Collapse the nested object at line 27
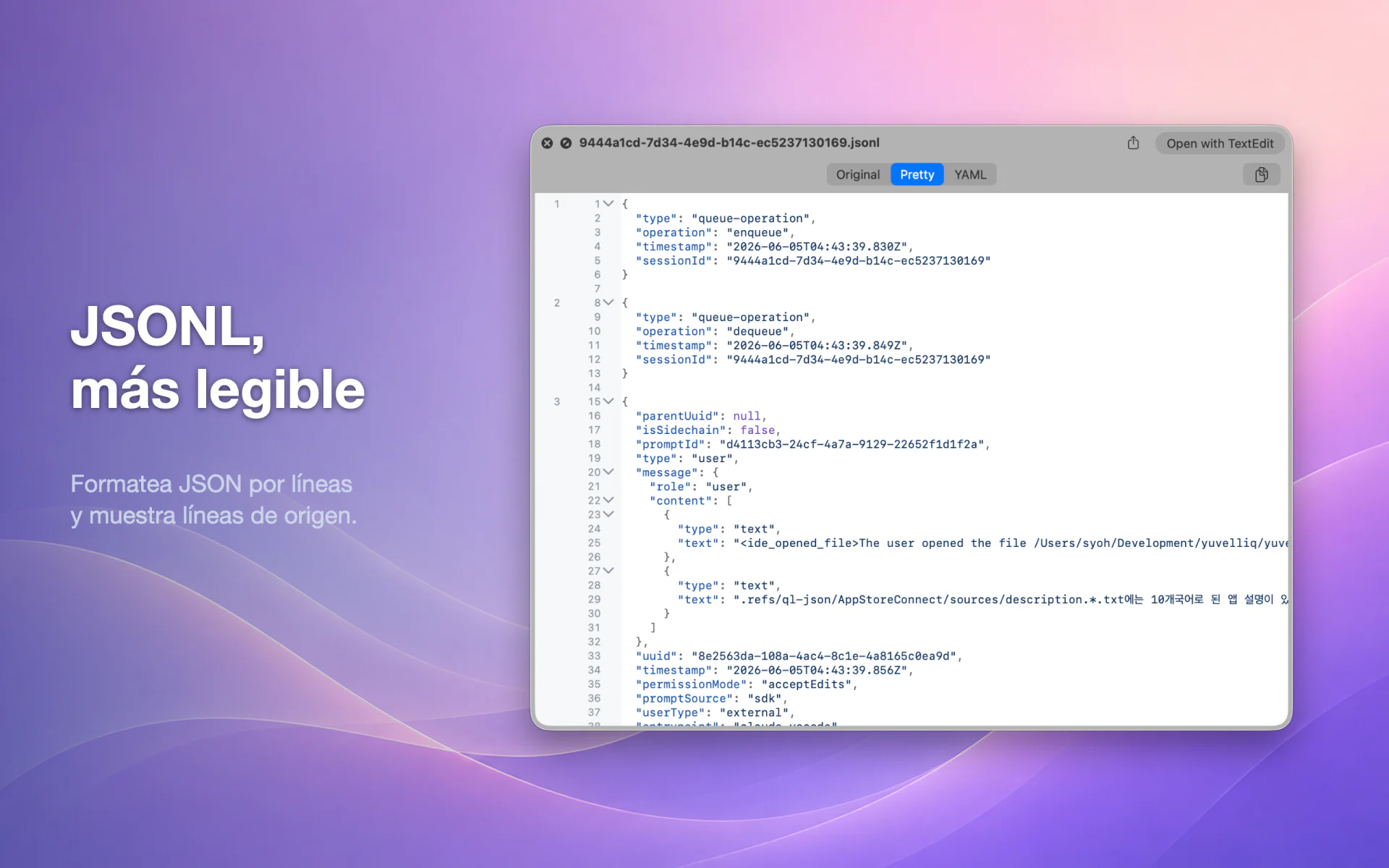Image resolution: width=1389 pixels, height=868 pixels. point(608,571)
